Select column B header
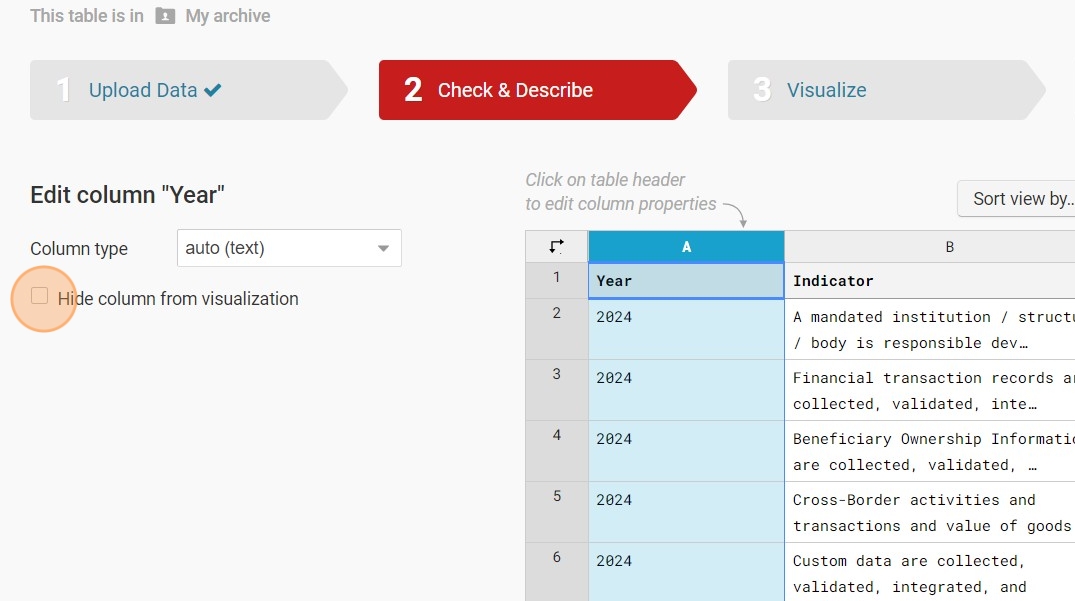The image size is (1075, 601). coord(930,246)
